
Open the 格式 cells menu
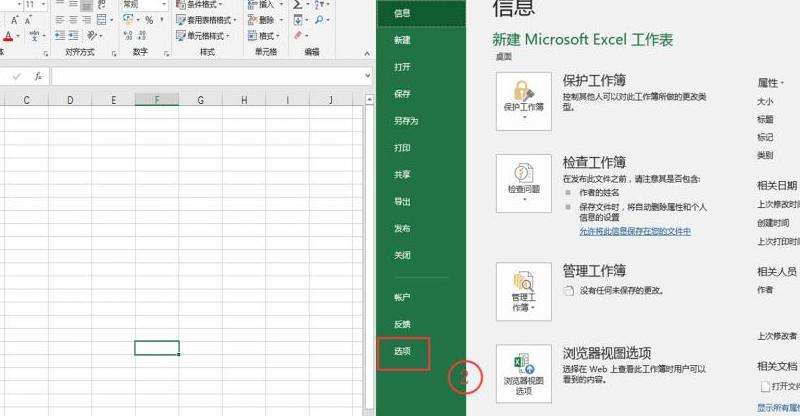tap(263, 36)
